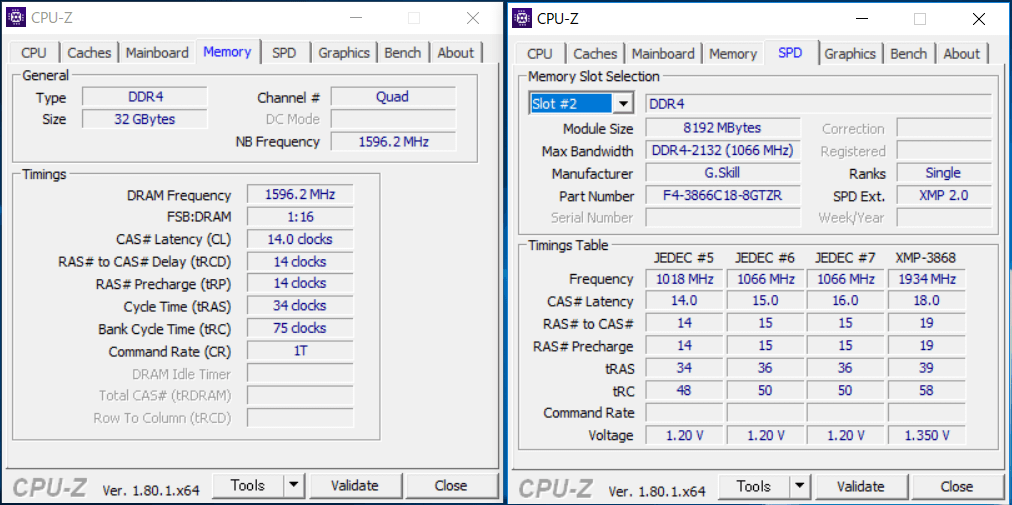The image size is (1012, 505).
Task: Open Tools dropdown arrow in right window
Action: click(x=800, y=486)
